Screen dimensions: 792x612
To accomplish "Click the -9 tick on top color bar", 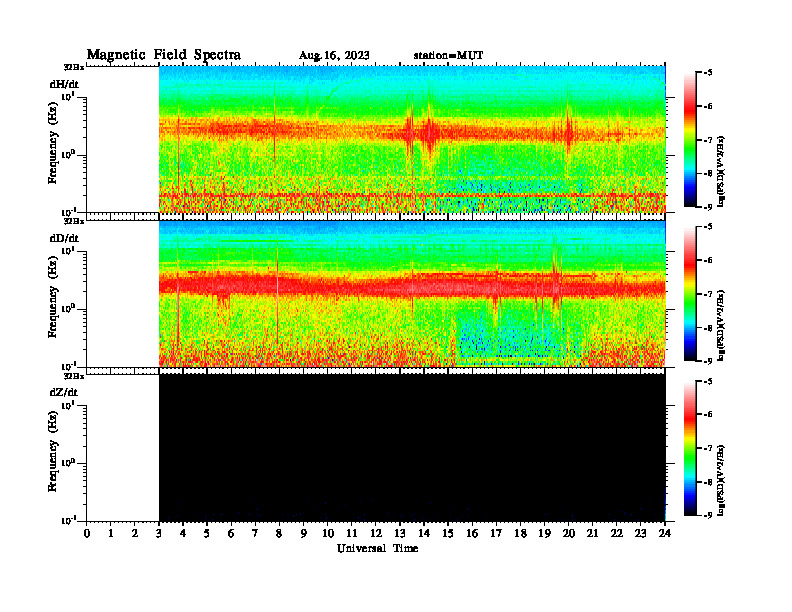I will click(708, 207).
